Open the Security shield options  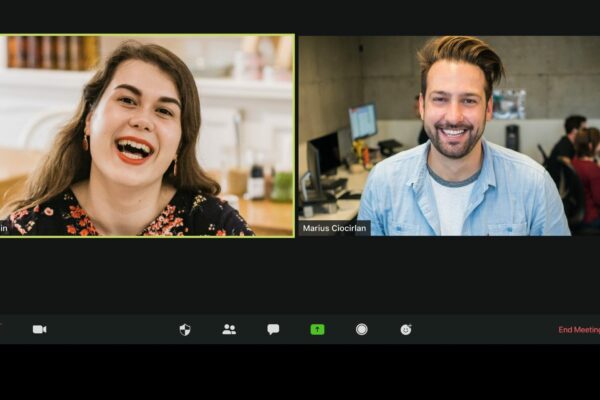(x=185, y=329)
